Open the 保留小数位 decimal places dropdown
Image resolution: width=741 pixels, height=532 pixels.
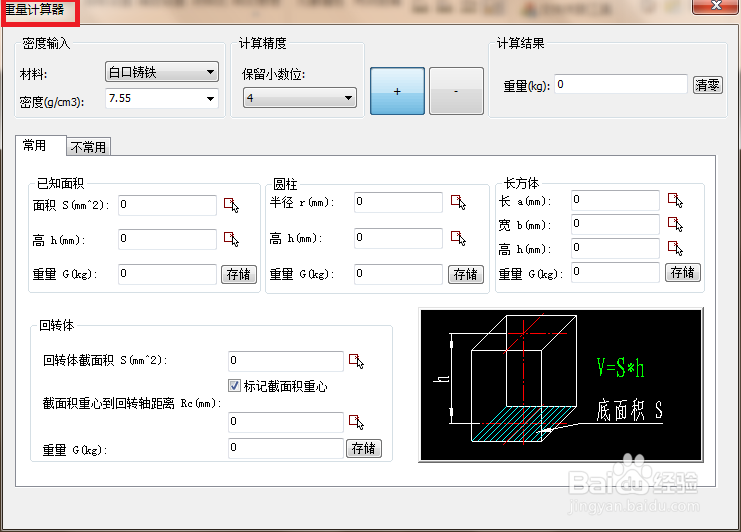[x=300, y=98]
